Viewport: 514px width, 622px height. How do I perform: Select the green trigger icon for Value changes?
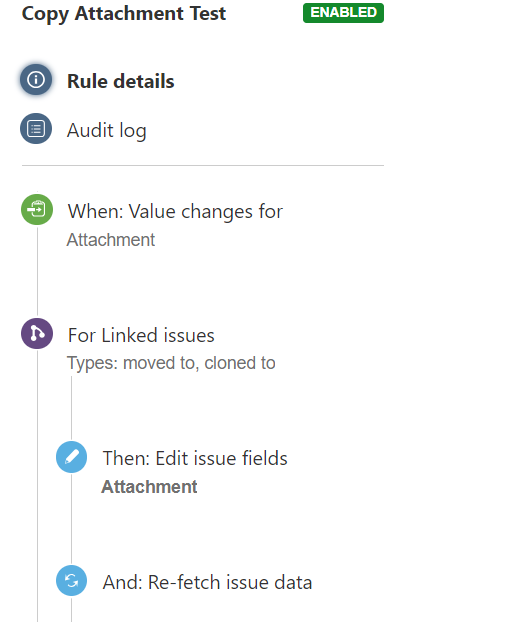pos(37,209)
